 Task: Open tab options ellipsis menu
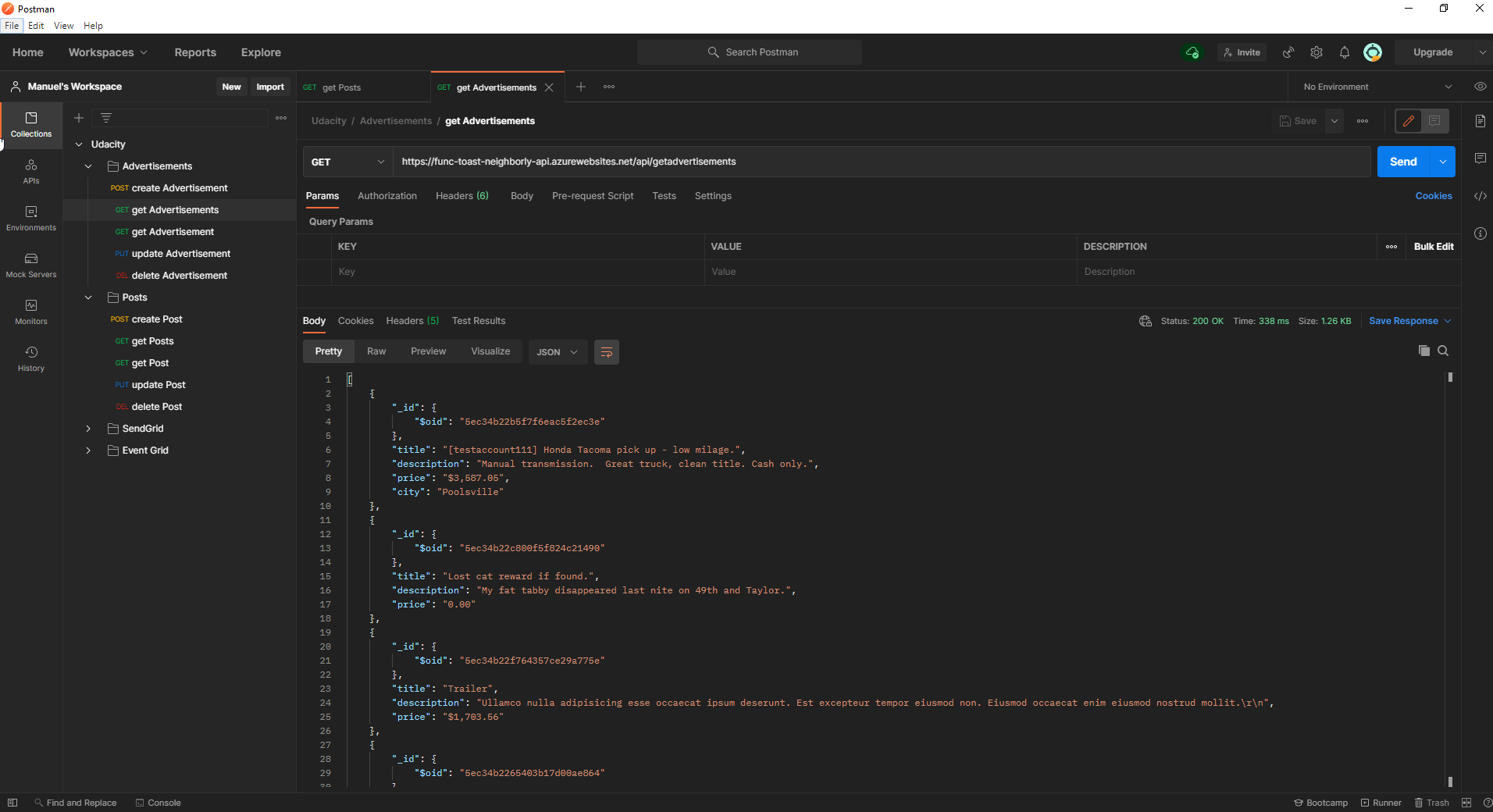coord(609,87)
